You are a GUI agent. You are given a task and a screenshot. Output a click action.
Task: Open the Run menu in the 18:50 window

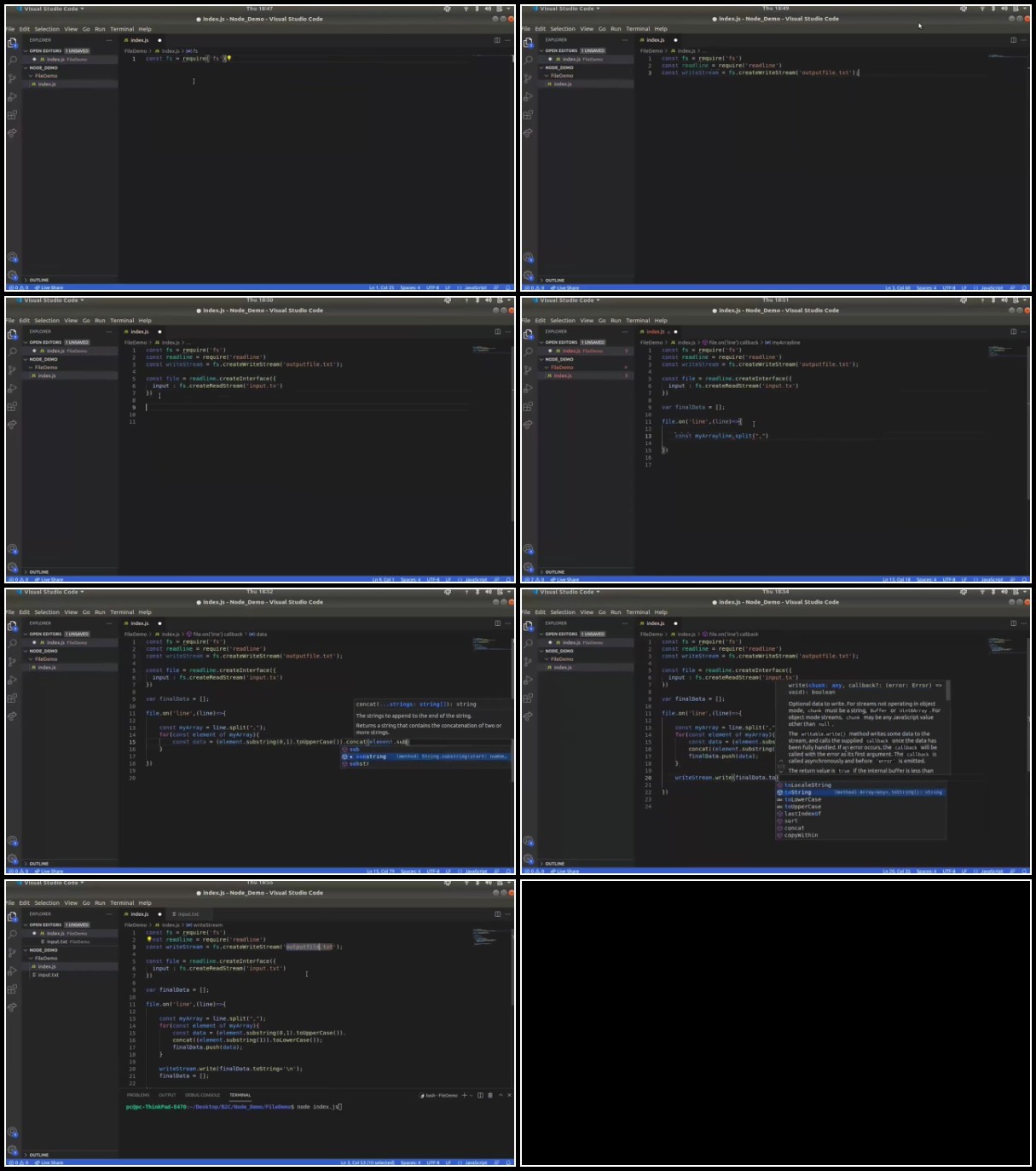point(100,321)
